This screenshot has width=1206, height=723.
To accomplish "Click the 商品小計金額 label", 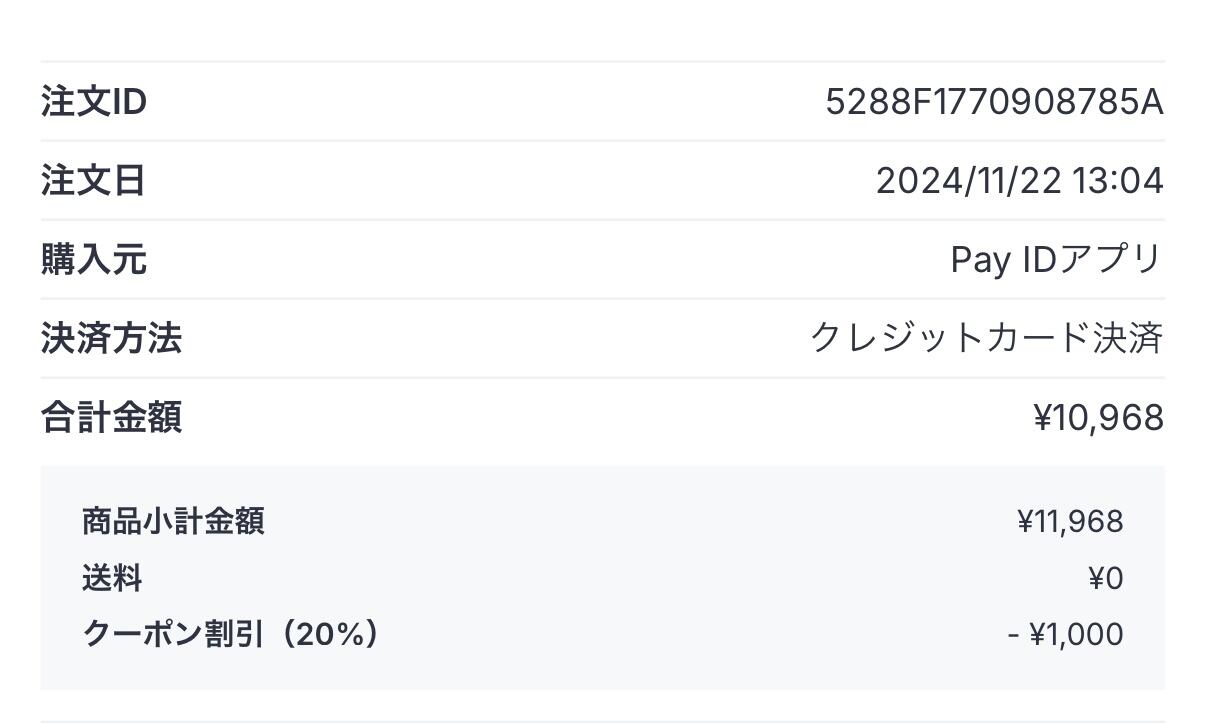I will (173, 521).
